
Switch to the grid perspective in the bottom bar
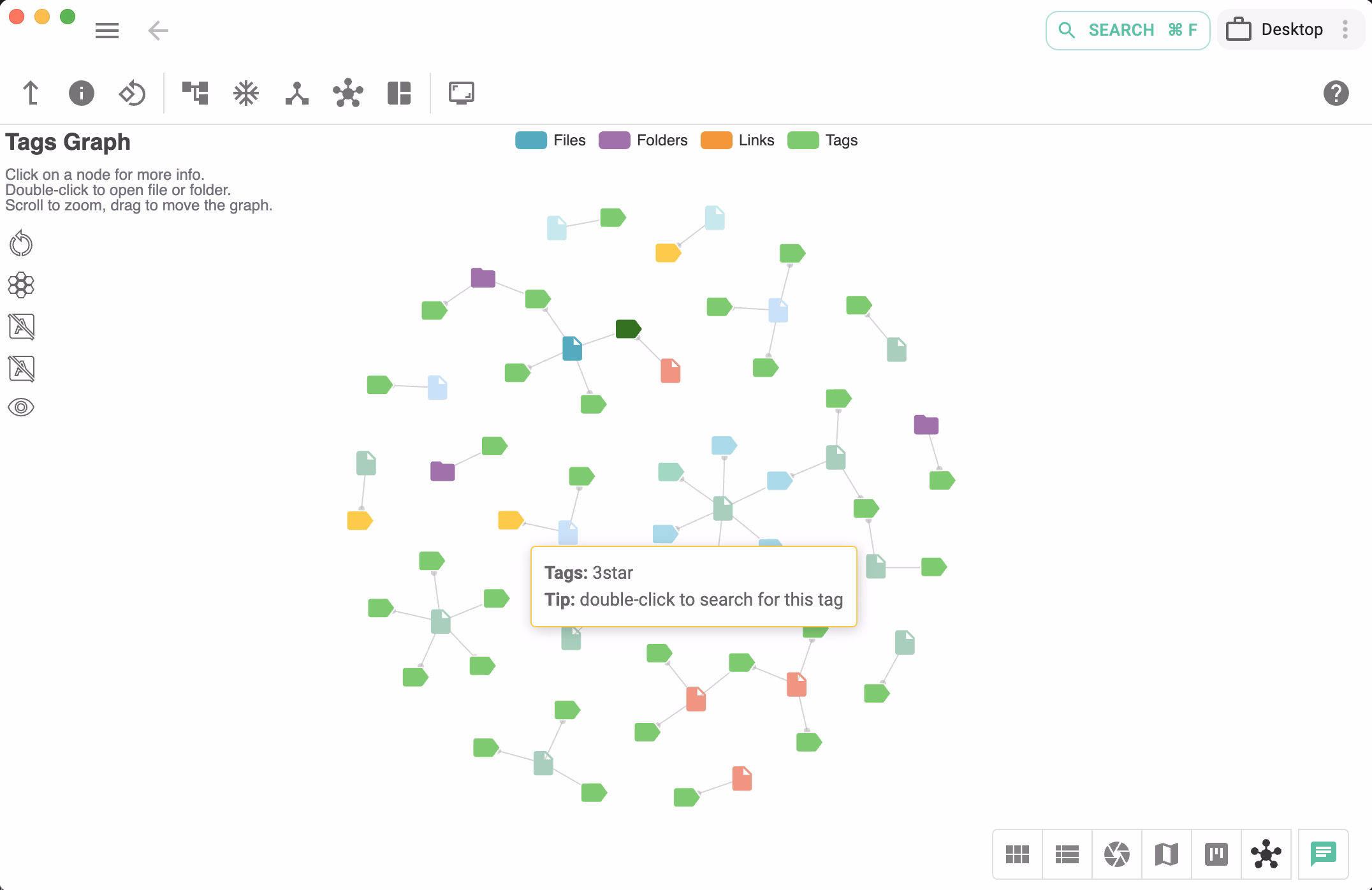(x=1016, y=854)
